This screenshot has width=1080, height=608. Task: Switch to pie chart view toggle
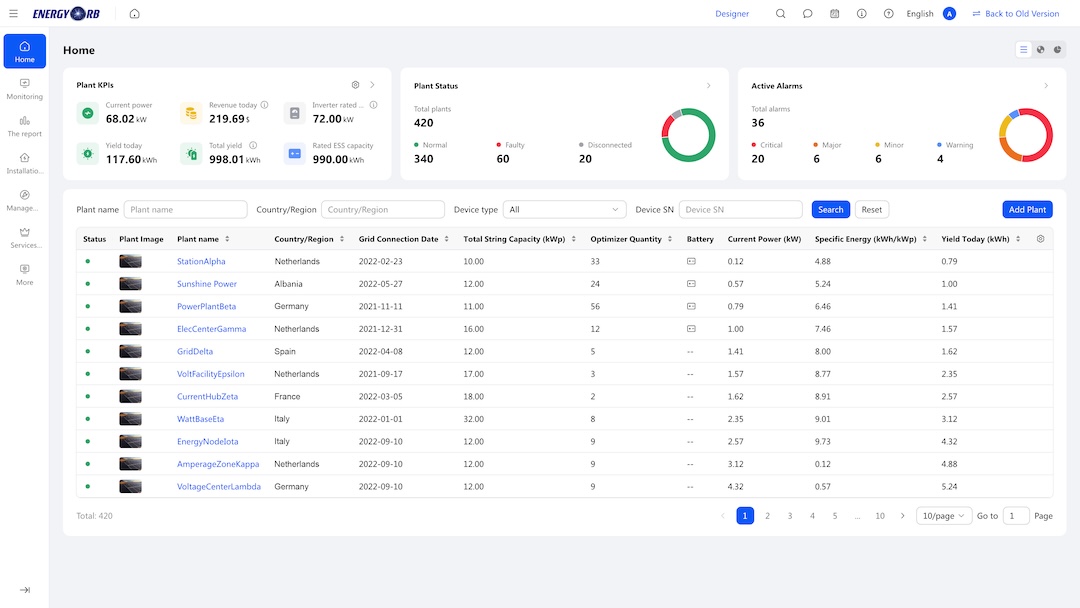click(1057, 50)
